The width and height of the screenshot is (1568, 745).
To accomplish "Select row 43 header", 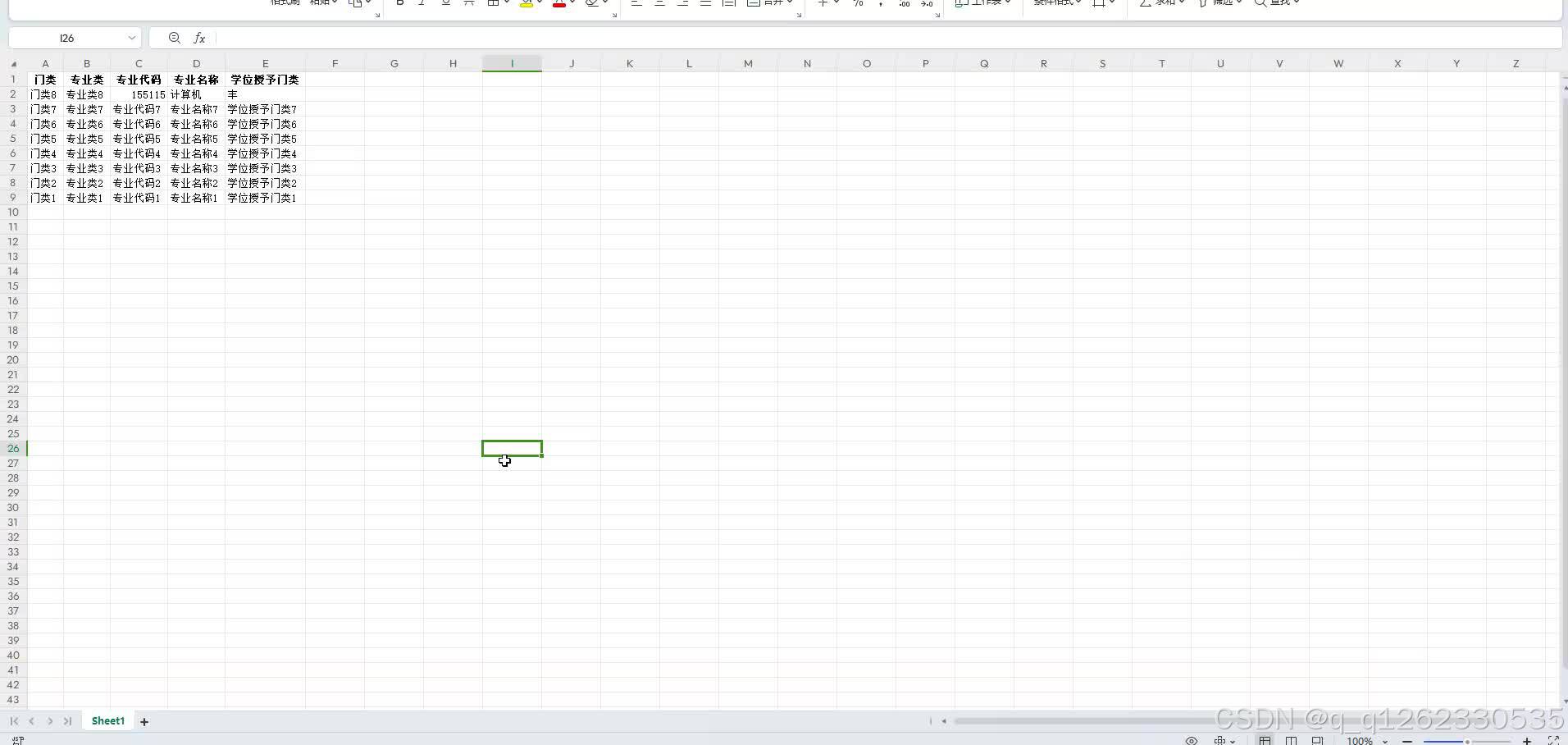I will (13, 700).
